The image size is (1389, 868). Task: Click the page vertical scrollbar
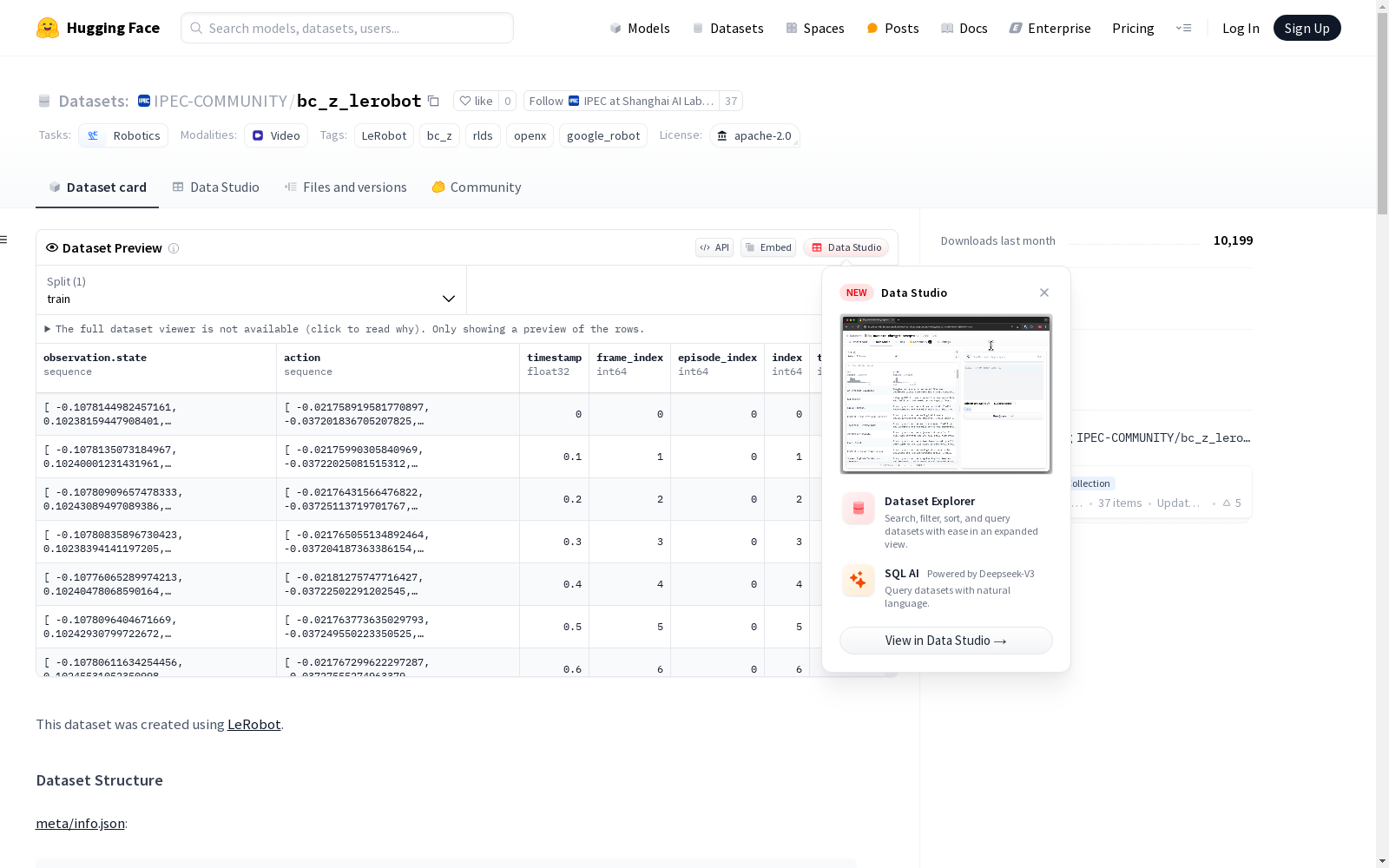(1382, 113)
